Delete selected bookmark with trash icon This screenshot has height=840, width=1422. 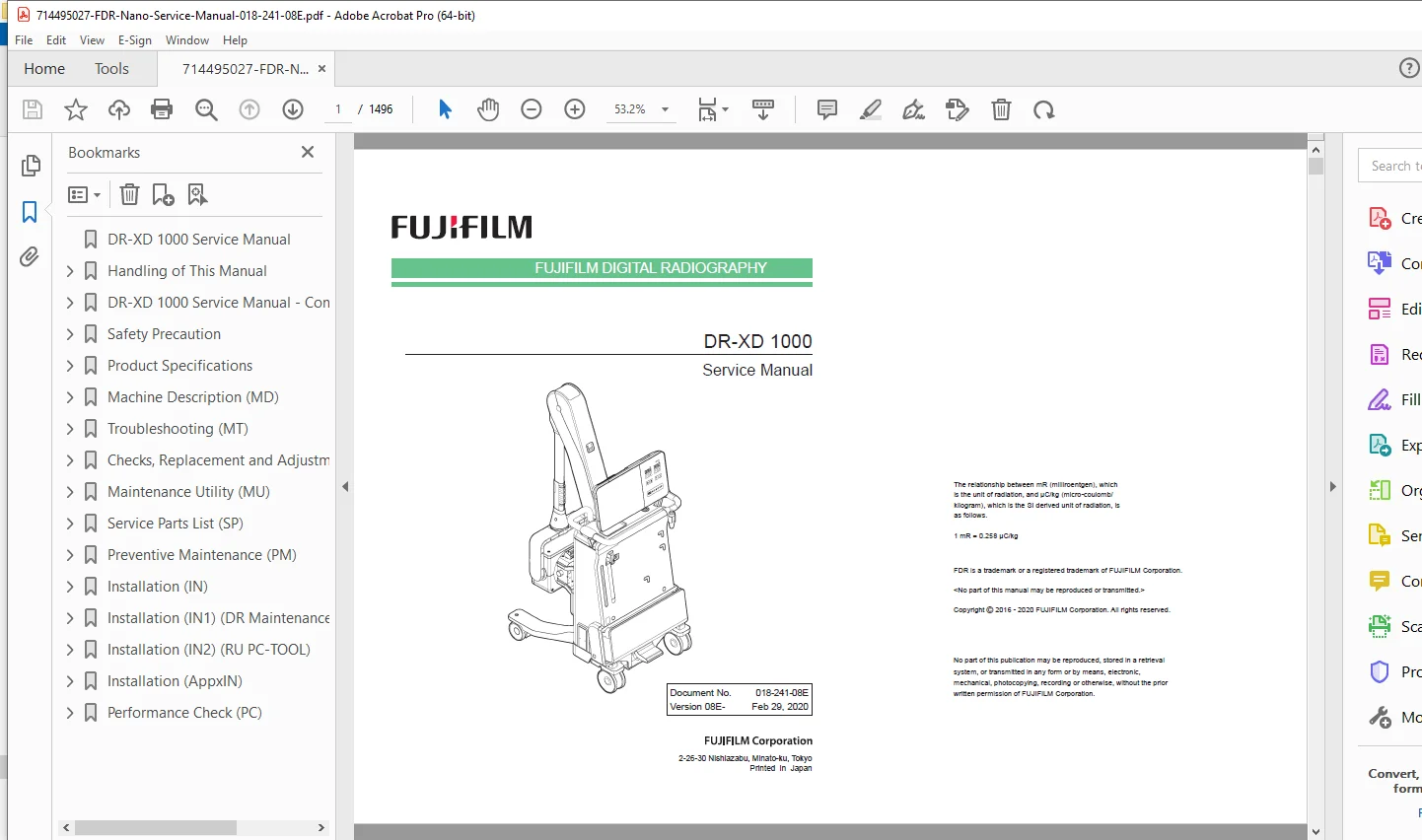pyautogui.click(x=129, y=194)
